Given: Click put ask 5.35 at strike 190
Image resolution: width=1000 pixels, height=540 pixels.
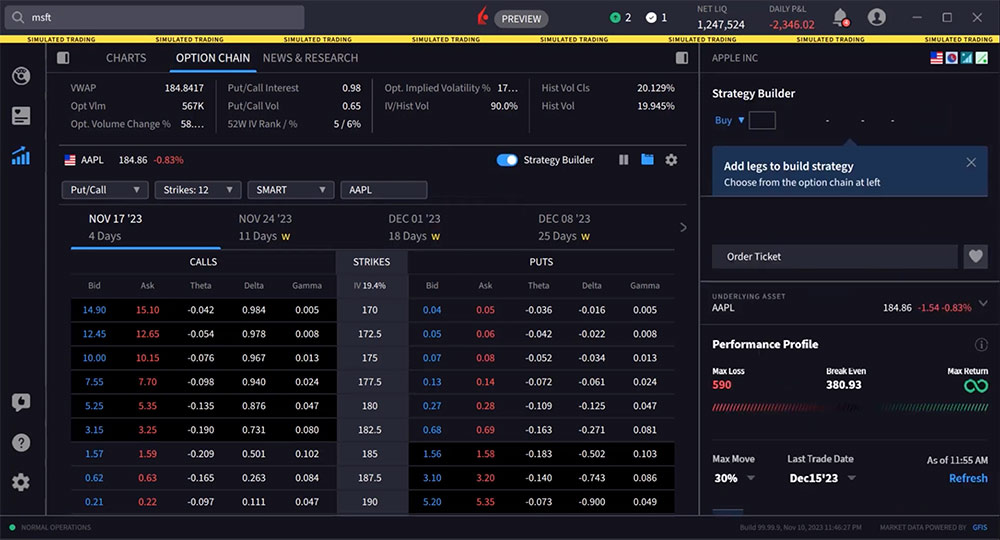Looking at the screenshot, I should [x=485, y=502].
